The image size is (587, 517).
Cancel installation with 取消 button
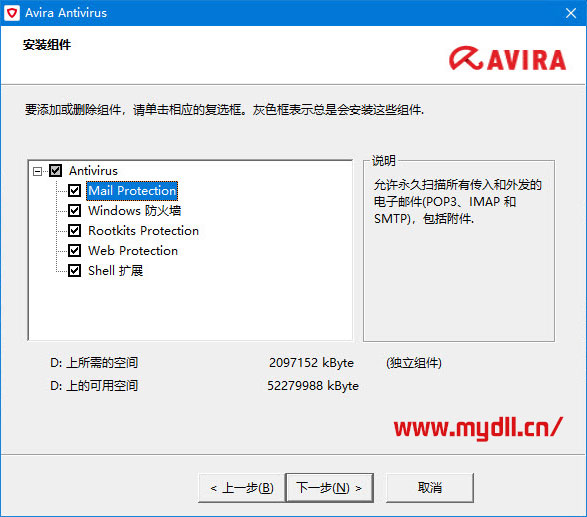coord(430,488)
